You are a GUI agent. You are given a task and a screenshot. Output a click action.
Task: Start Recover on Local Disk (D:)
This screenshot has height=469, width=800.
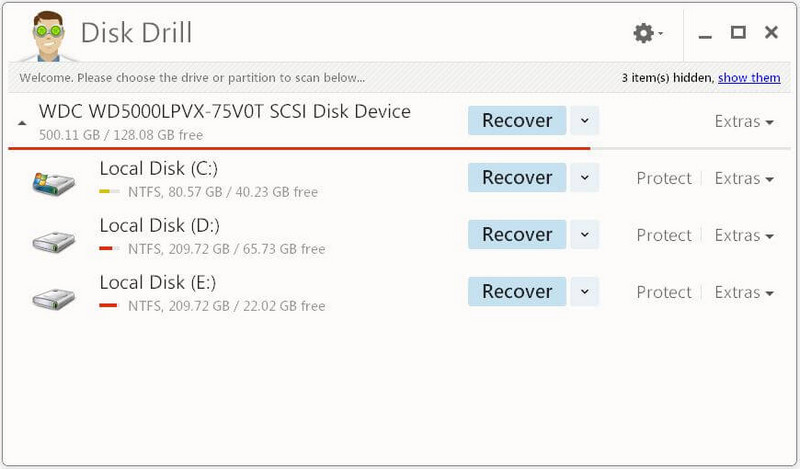pyautogui.click(x=517, y=235)
